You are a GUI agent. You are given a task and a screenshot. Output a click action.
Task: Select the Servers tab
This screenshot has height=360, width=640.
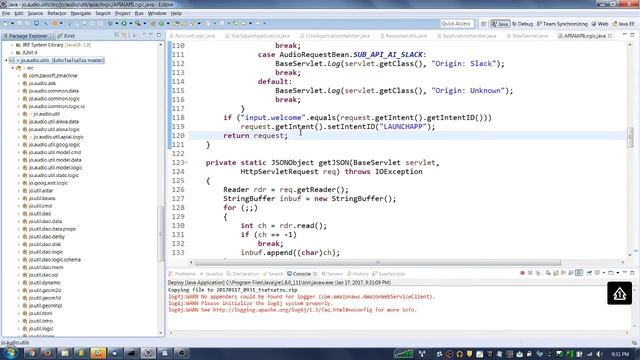pyautogui.click(x=331, y=274)
